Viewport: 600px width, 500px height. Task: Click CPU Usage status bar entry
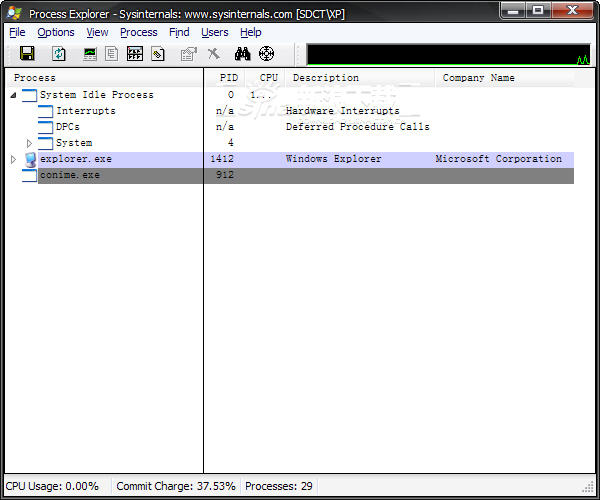pos(52,486)
